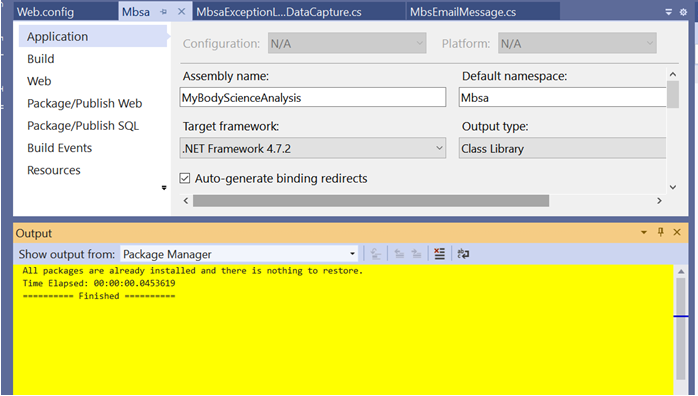Click the gear icon on the tab bar
698x396 pixels.
pos(683,12)
